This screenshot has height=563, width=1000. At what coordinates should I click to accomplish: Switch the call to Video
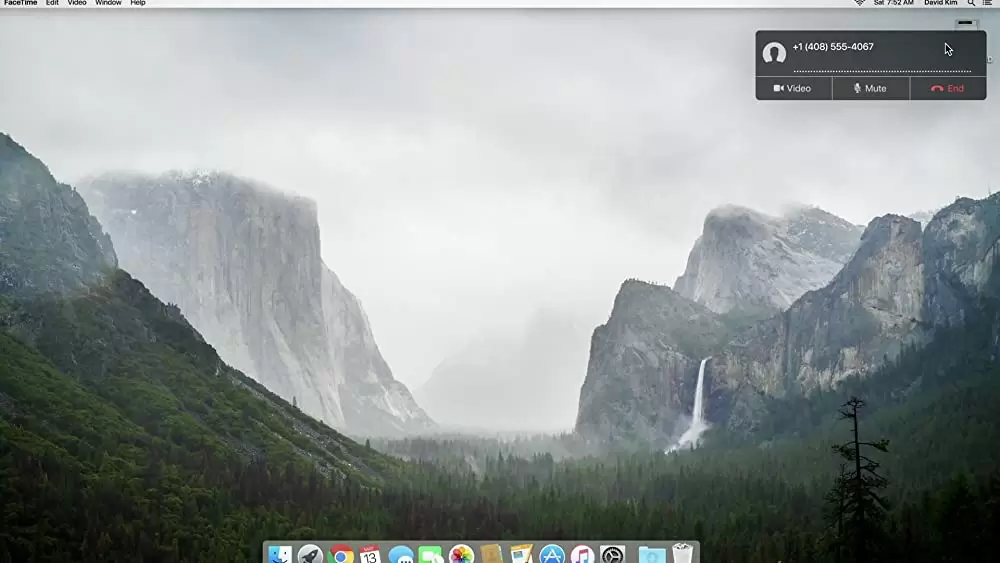pyautogui.click(x=792, y=88)
